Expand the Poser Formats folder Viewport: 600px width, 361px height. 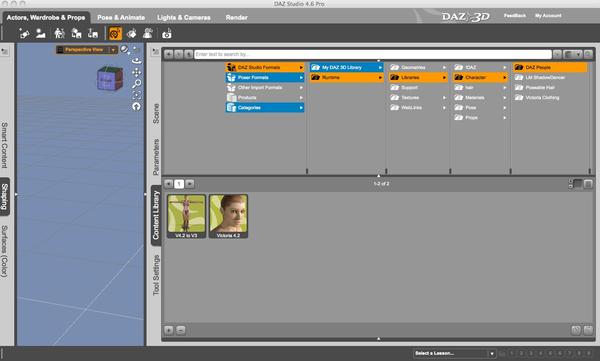coord(265,77)
